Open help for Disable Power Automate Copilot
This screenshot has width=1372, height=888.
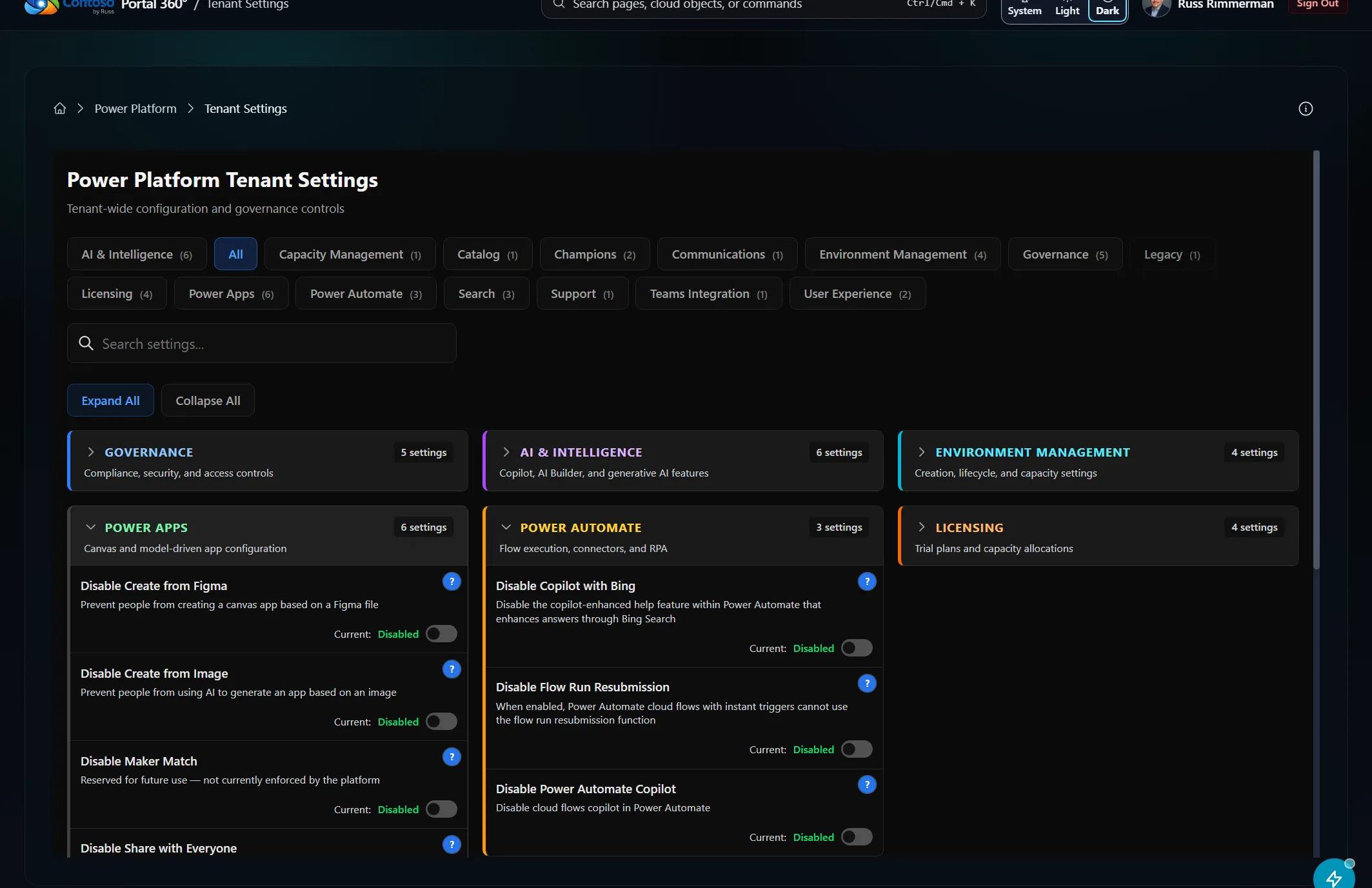(867, 785)
